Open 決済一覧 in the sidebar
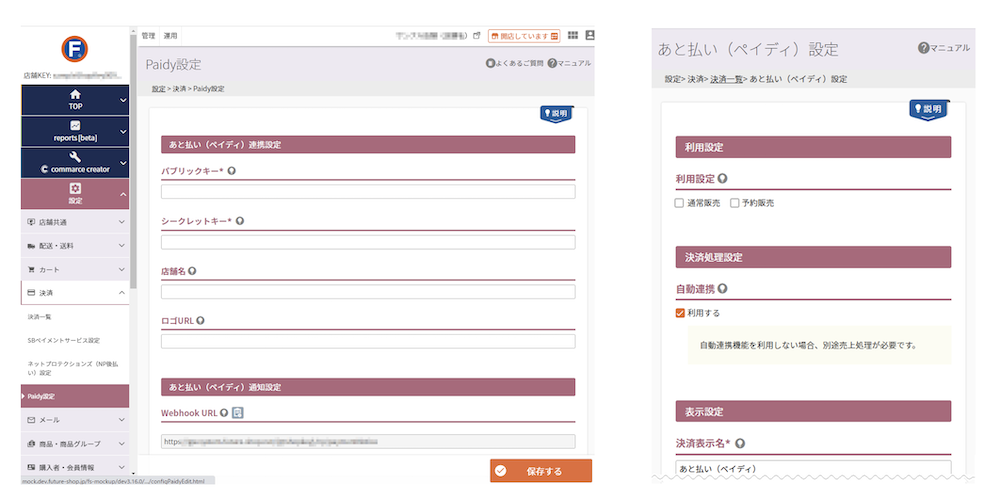The image size is (1000, 500). click(x=40, y=316)
